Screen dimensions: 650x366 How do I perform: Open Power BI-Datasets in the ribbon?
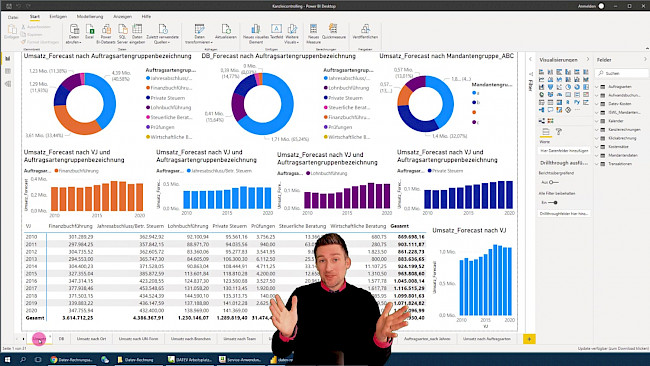[106, 34]
